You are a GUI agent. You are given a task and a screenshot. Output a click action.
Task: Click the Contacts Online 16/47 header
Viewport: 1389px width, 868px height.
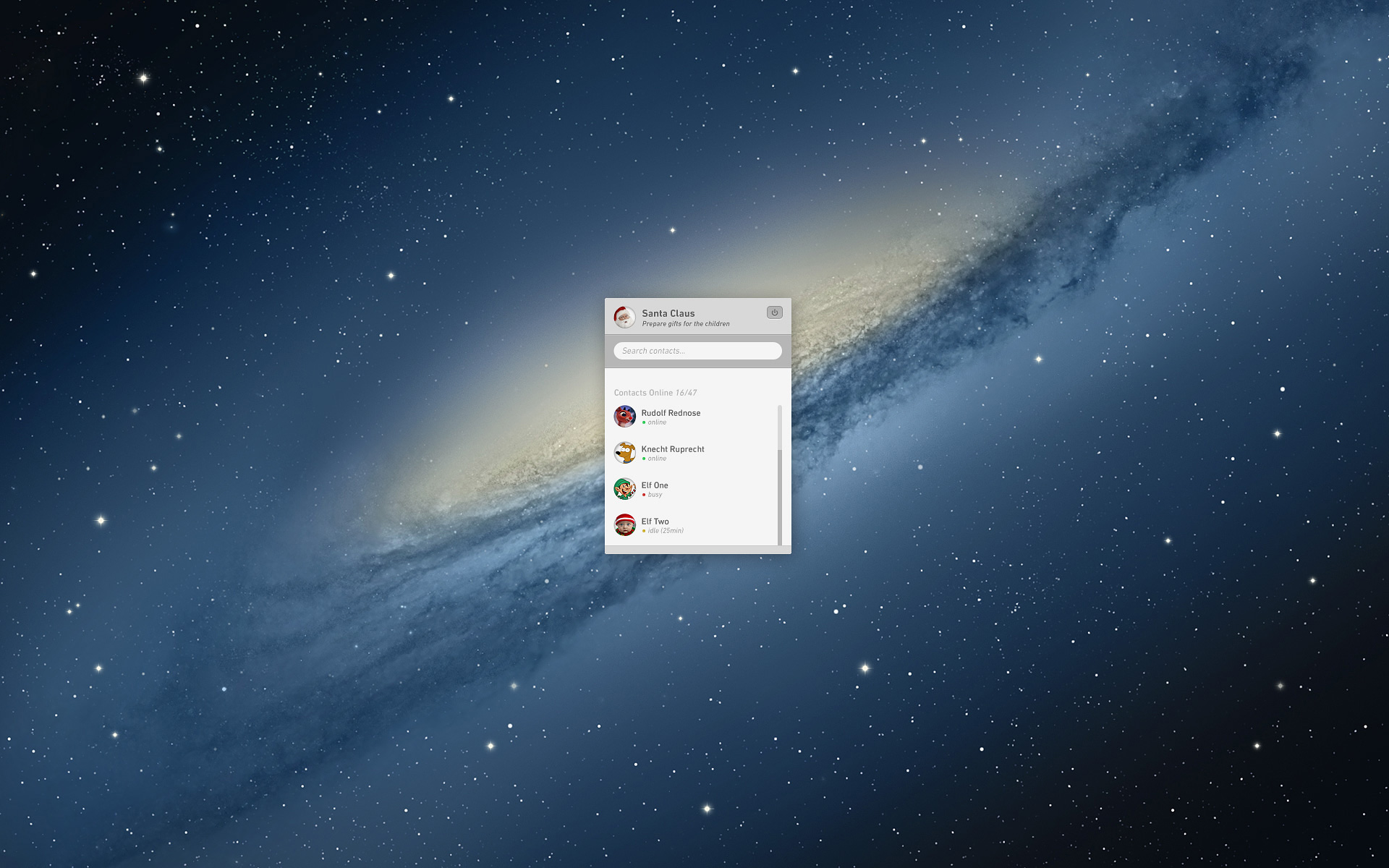[x=655, y=393]
